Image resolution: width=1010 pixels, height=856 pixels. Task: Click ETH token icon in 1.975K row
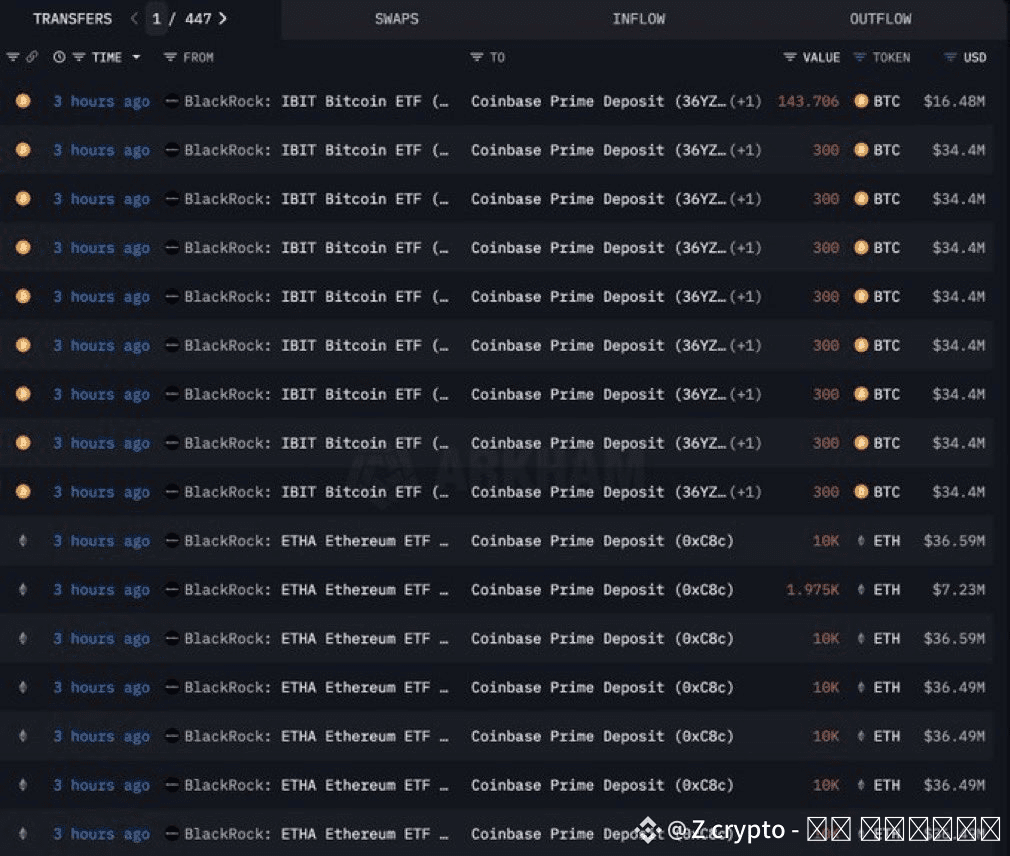tap(861, 589)
